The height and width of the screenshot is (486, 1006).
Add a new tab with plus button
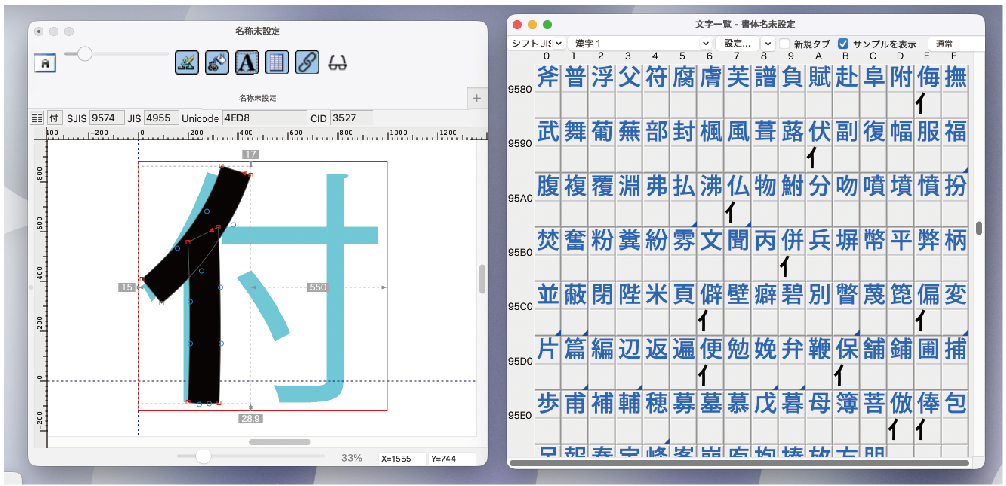(x=476, y=98)
